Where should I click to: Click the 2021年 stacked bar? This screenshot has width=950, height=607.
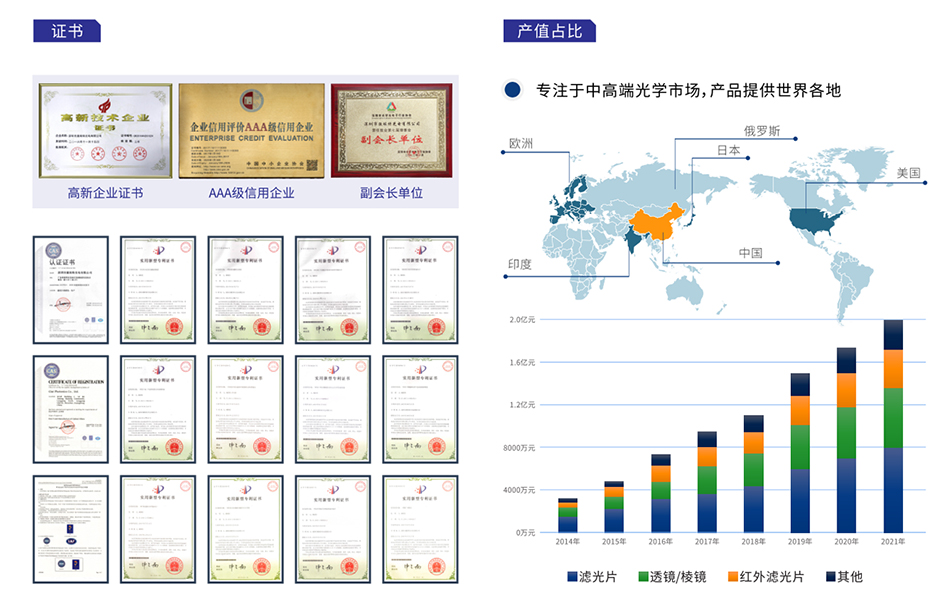point(893,427)
